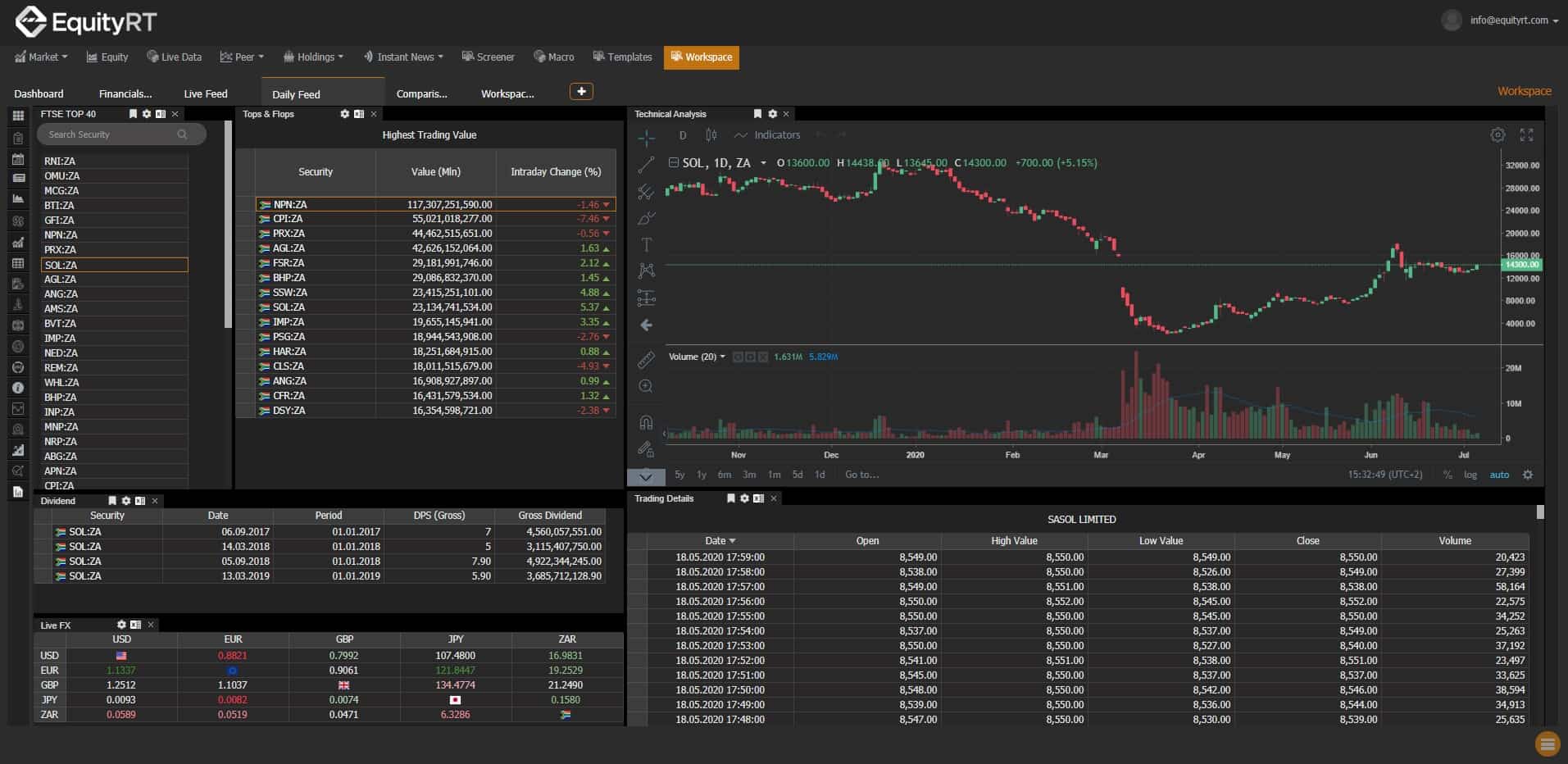The image size is (1568, 764).
Task: Select the pattern drawing tool
Action: click(x=646, y=271)
